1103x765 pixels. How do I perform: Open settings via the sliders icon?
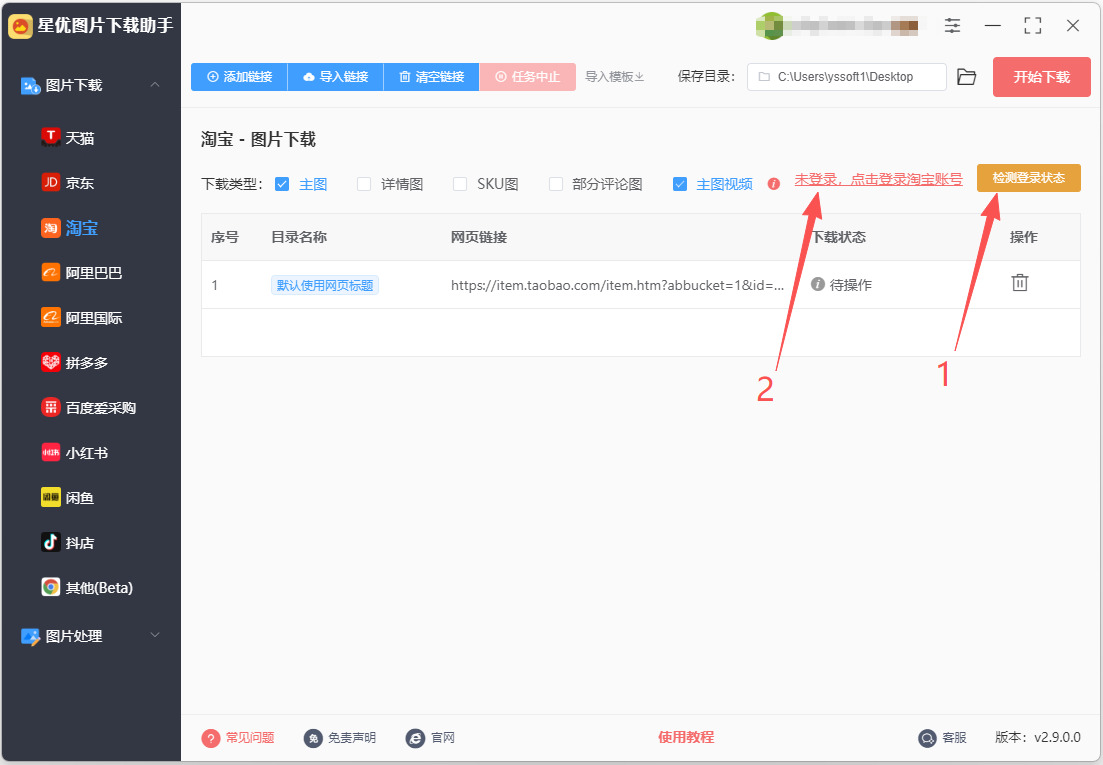point(952,26)
